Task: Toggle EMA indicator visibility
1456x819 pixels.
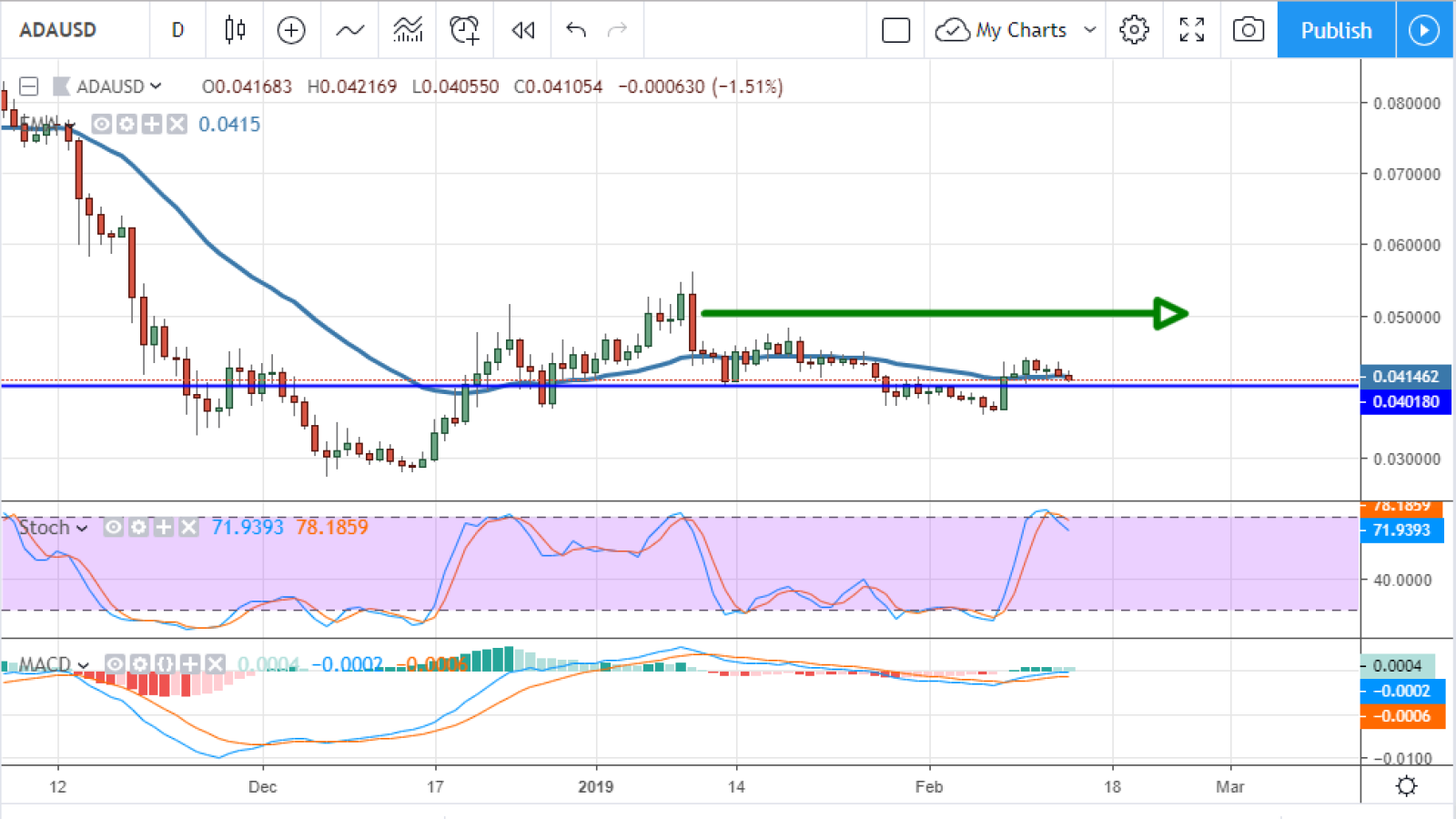Action: (101, 124)
